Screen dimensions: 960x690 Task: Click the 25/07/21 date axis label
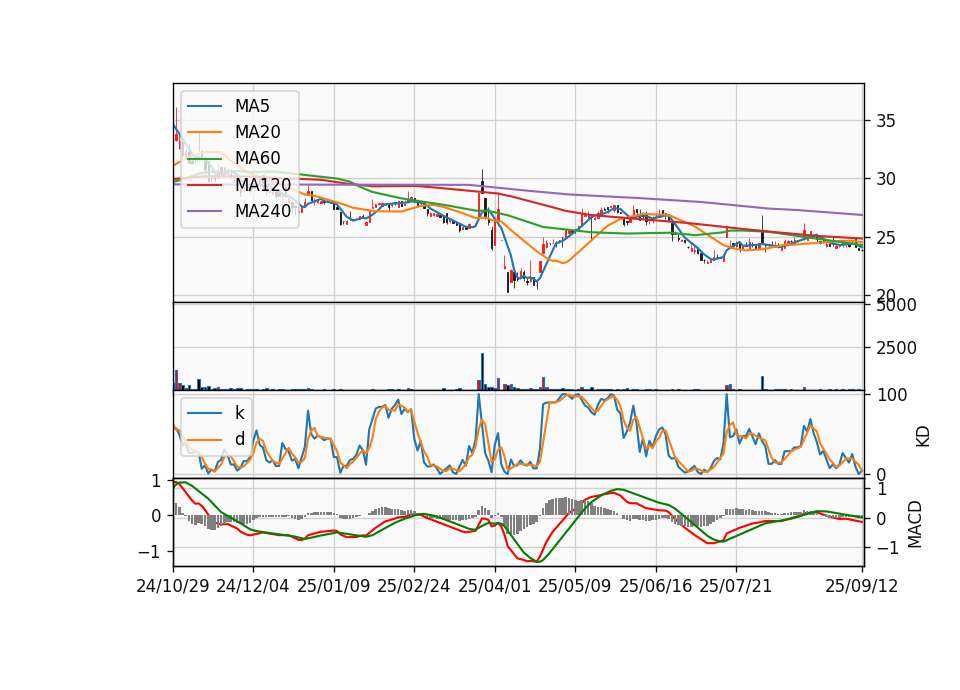click(736, 586)
